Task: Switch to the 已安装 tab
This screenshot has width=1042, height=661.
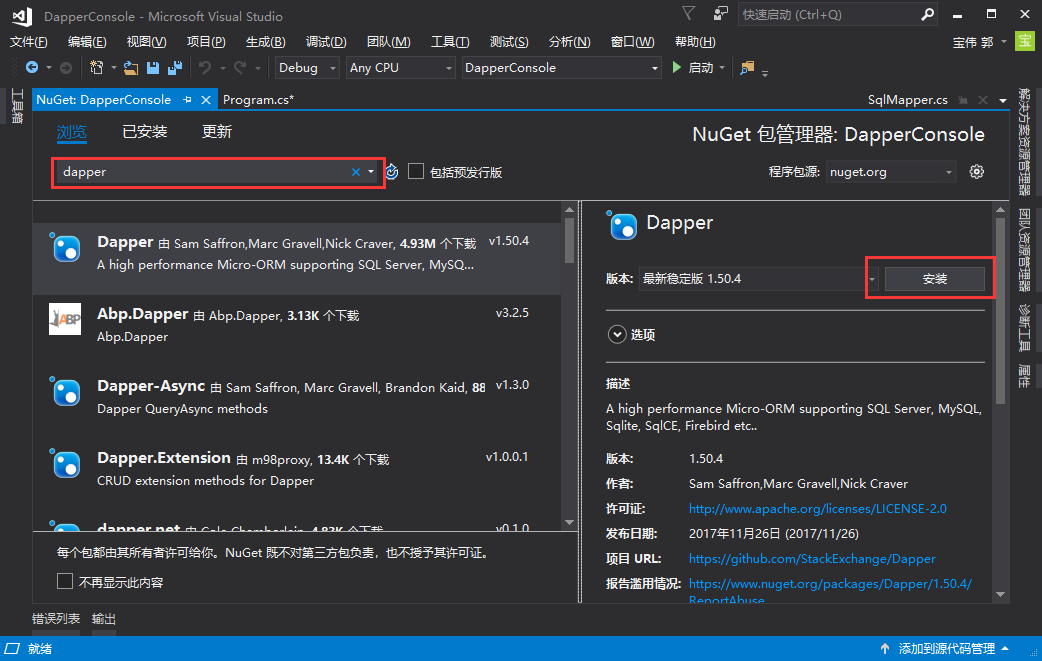Action: tap(145, 132)
